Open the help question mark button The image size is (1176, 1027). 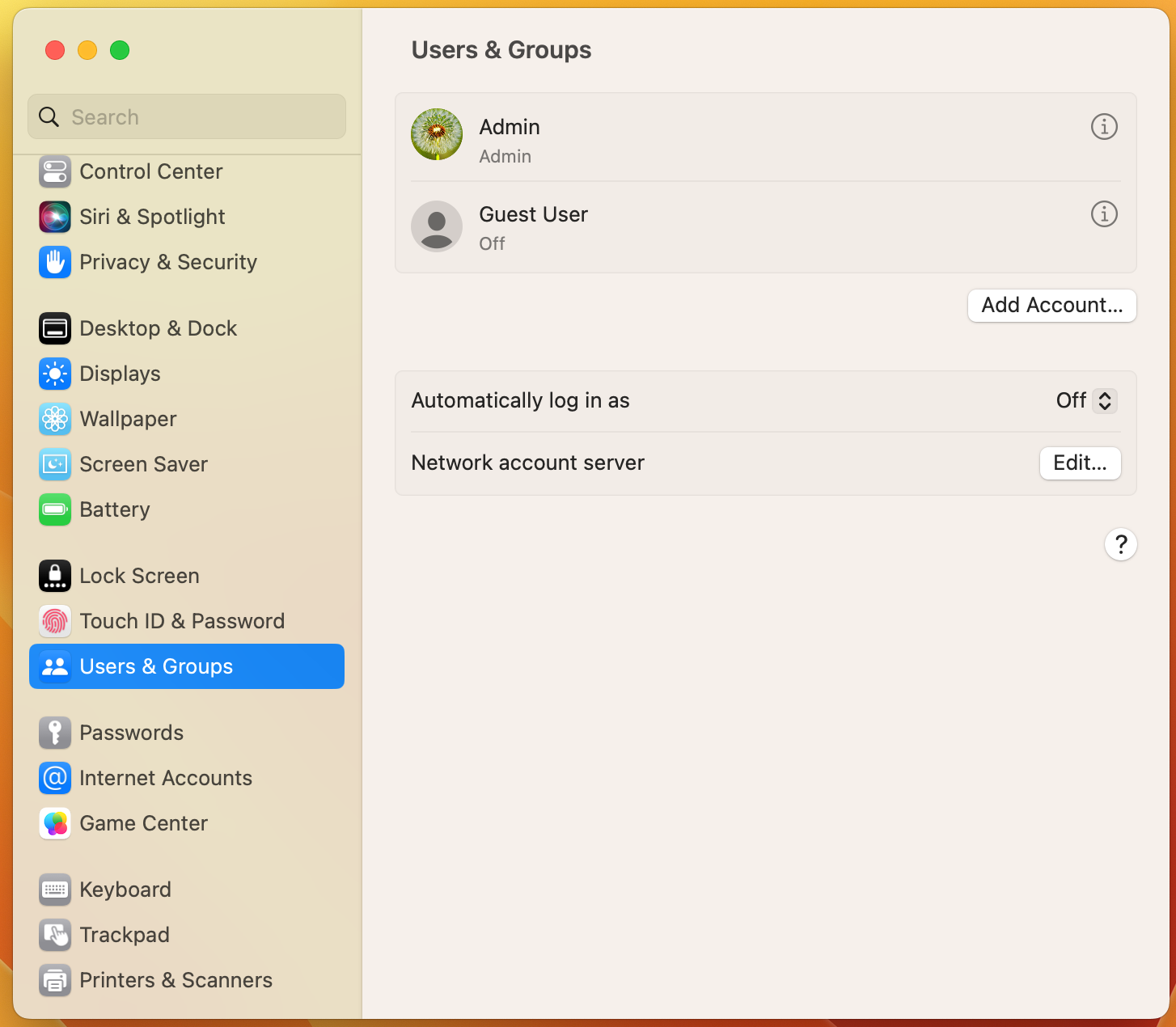pyautogui.click(x=1121, y=544)
